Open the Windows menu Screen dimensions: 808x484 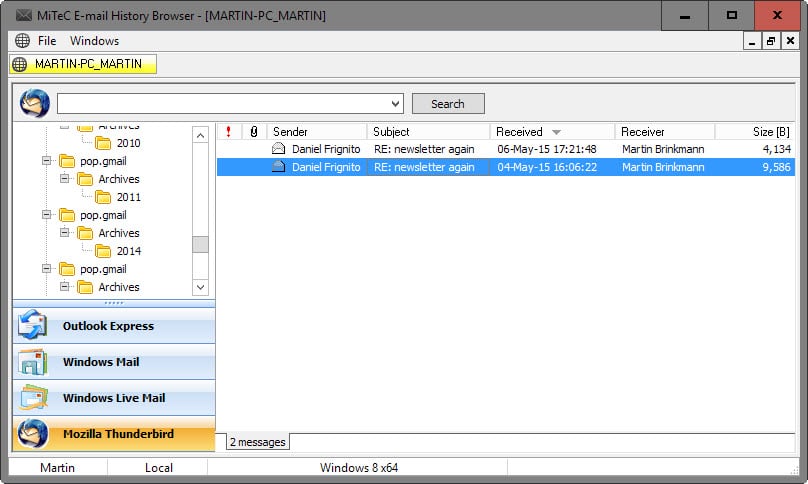pyautogui.click(x=94, y=41)
